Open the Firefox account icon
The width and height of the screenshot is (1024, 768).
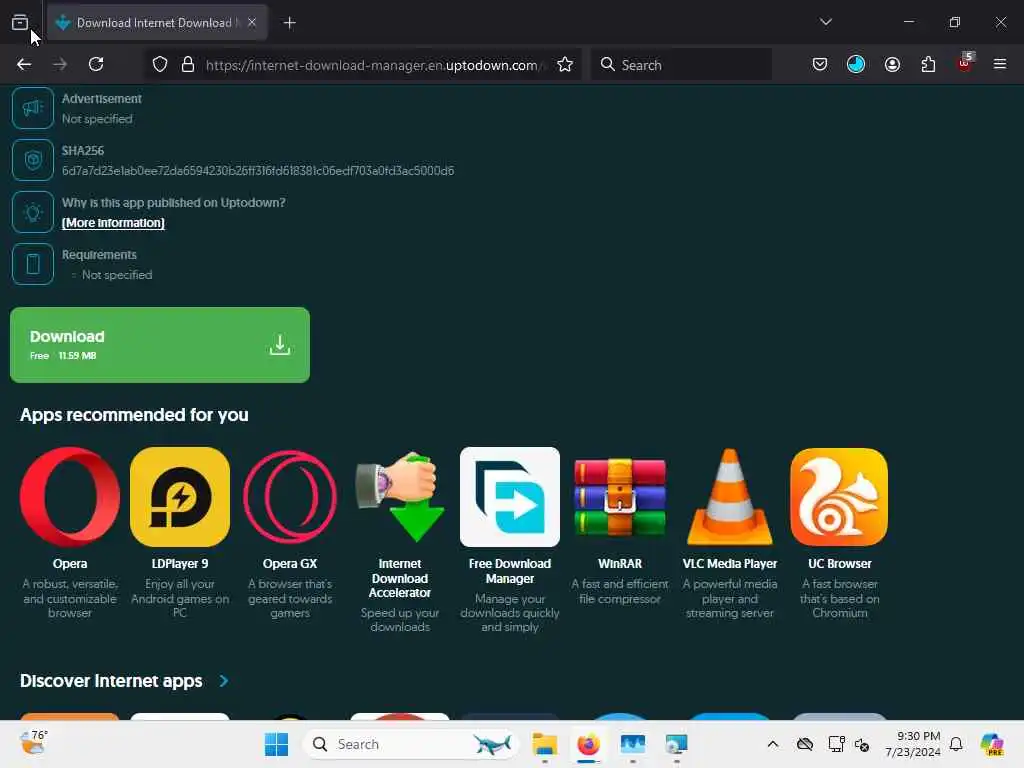(892, 64)
